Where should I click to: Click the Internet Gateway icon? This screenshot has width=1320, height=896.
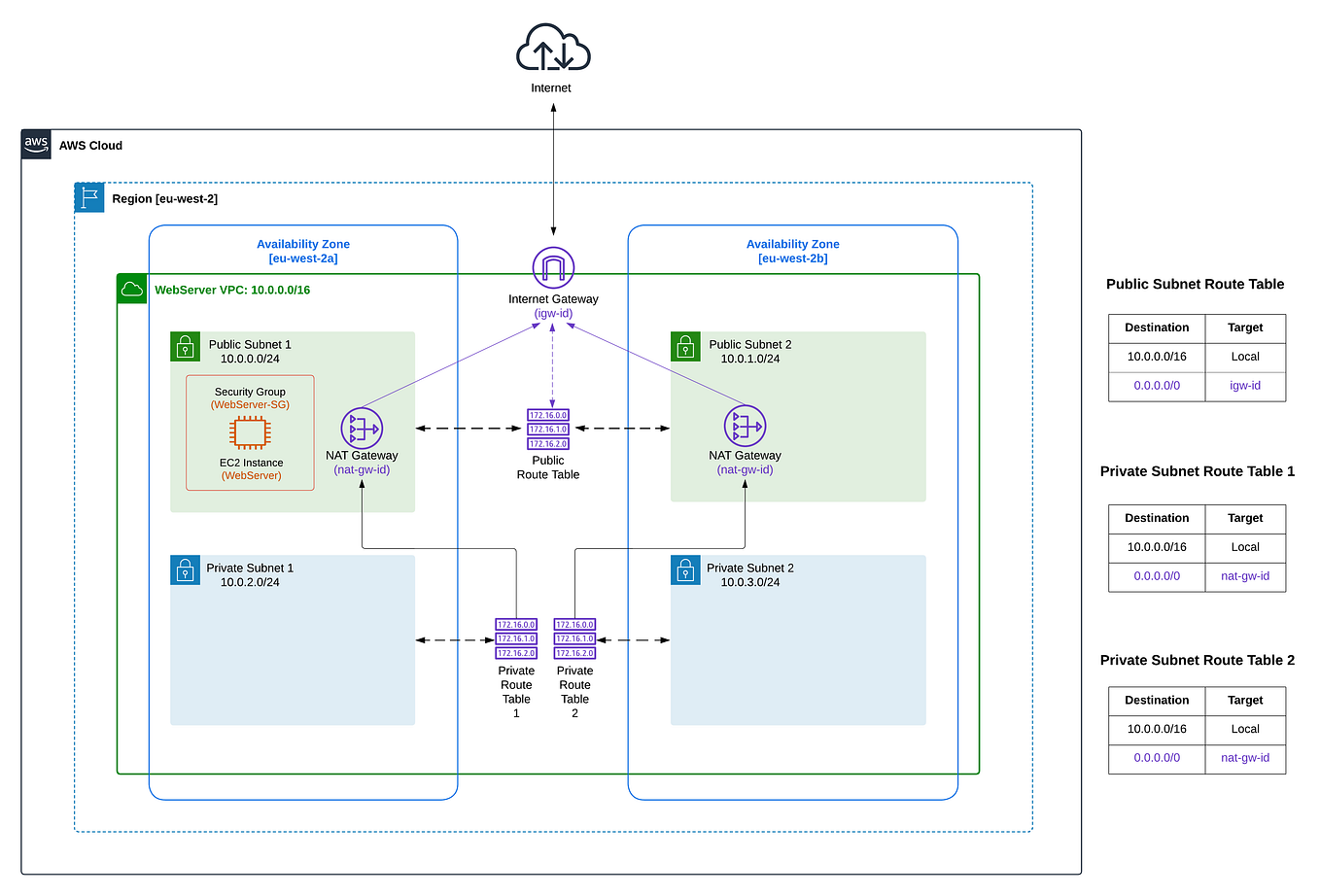point(551,267)
